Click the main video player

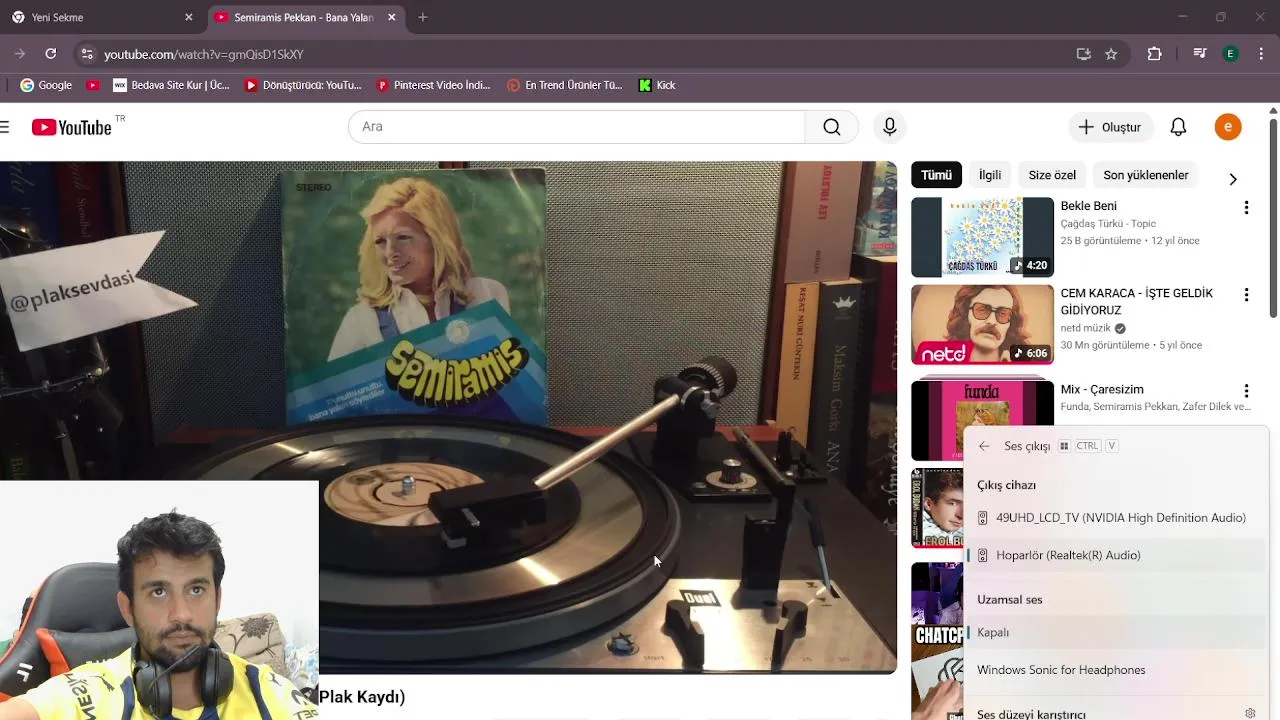(448, 417)
